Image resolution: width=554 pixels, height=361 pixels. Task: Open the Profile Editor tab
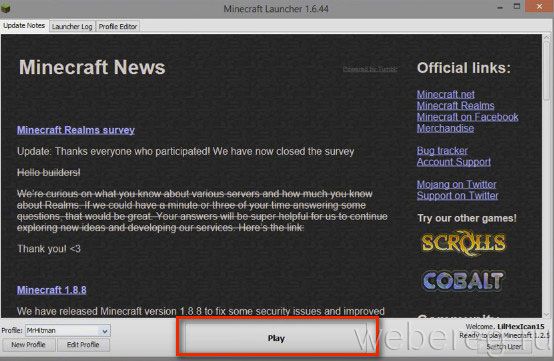click(118, 26)
